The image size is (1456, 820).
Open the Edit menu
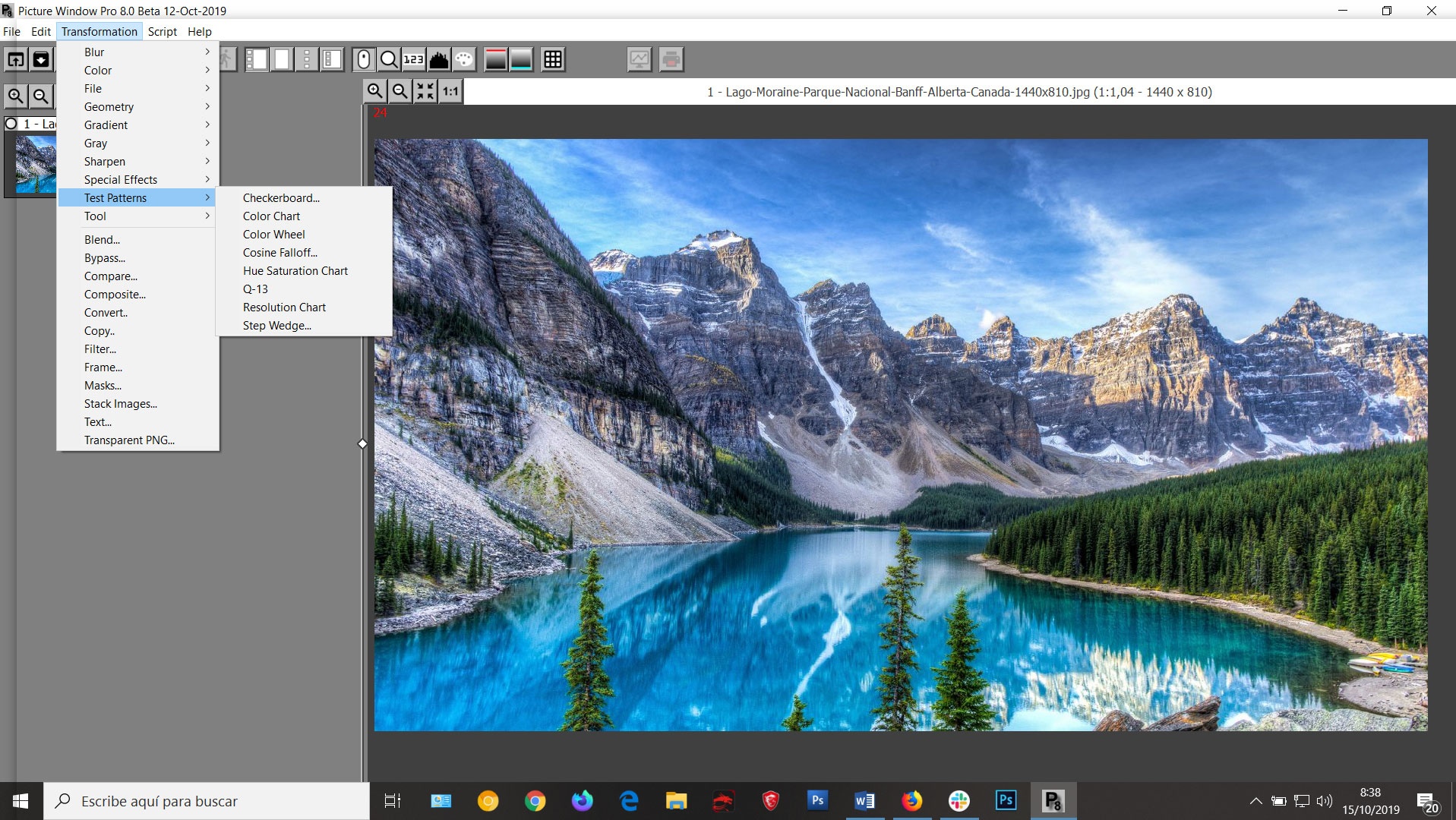pyautogui.click(x=41, y=31)
